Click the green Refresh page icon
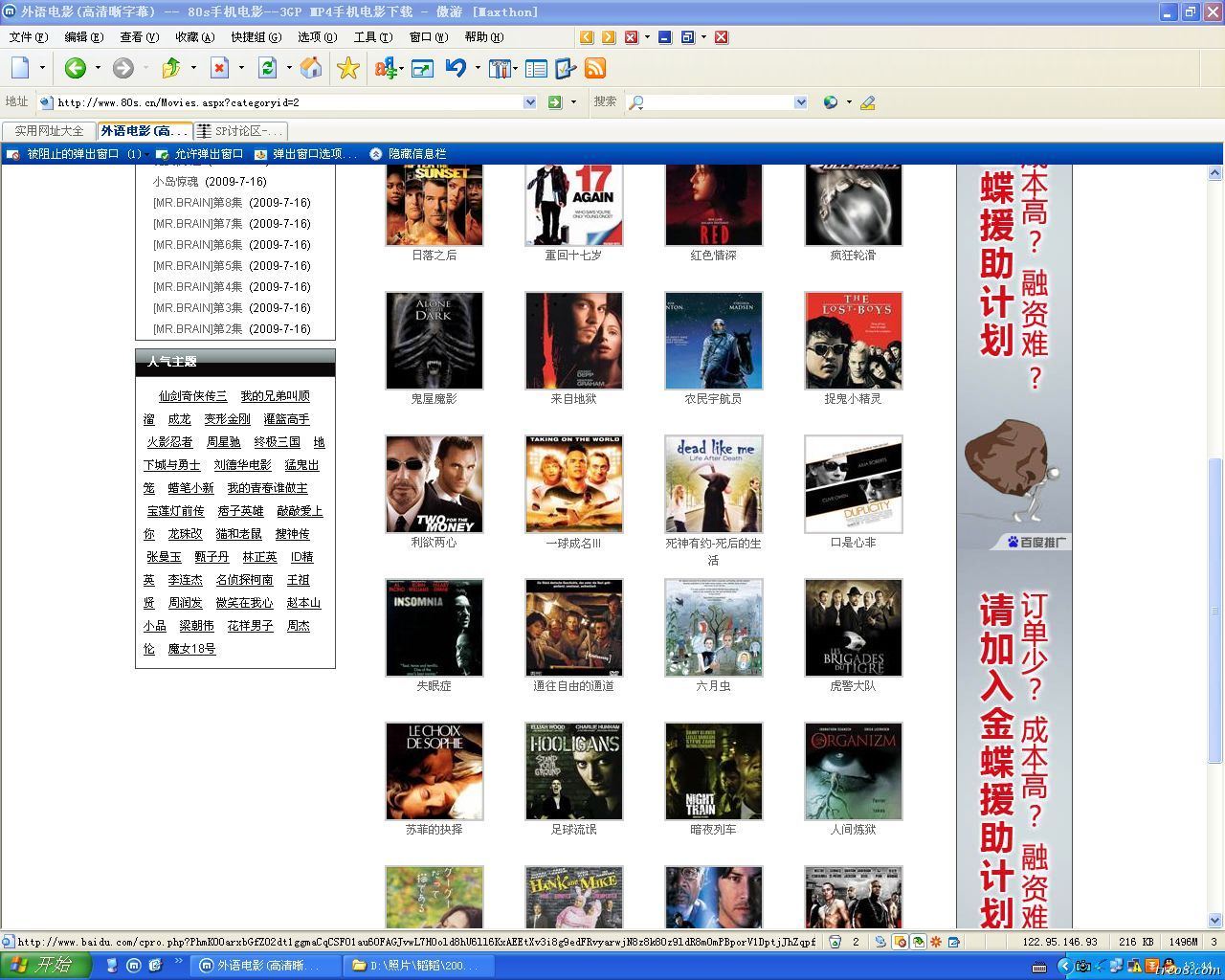This screenshot has height=980, width=1225. click(x=267, y=68)
